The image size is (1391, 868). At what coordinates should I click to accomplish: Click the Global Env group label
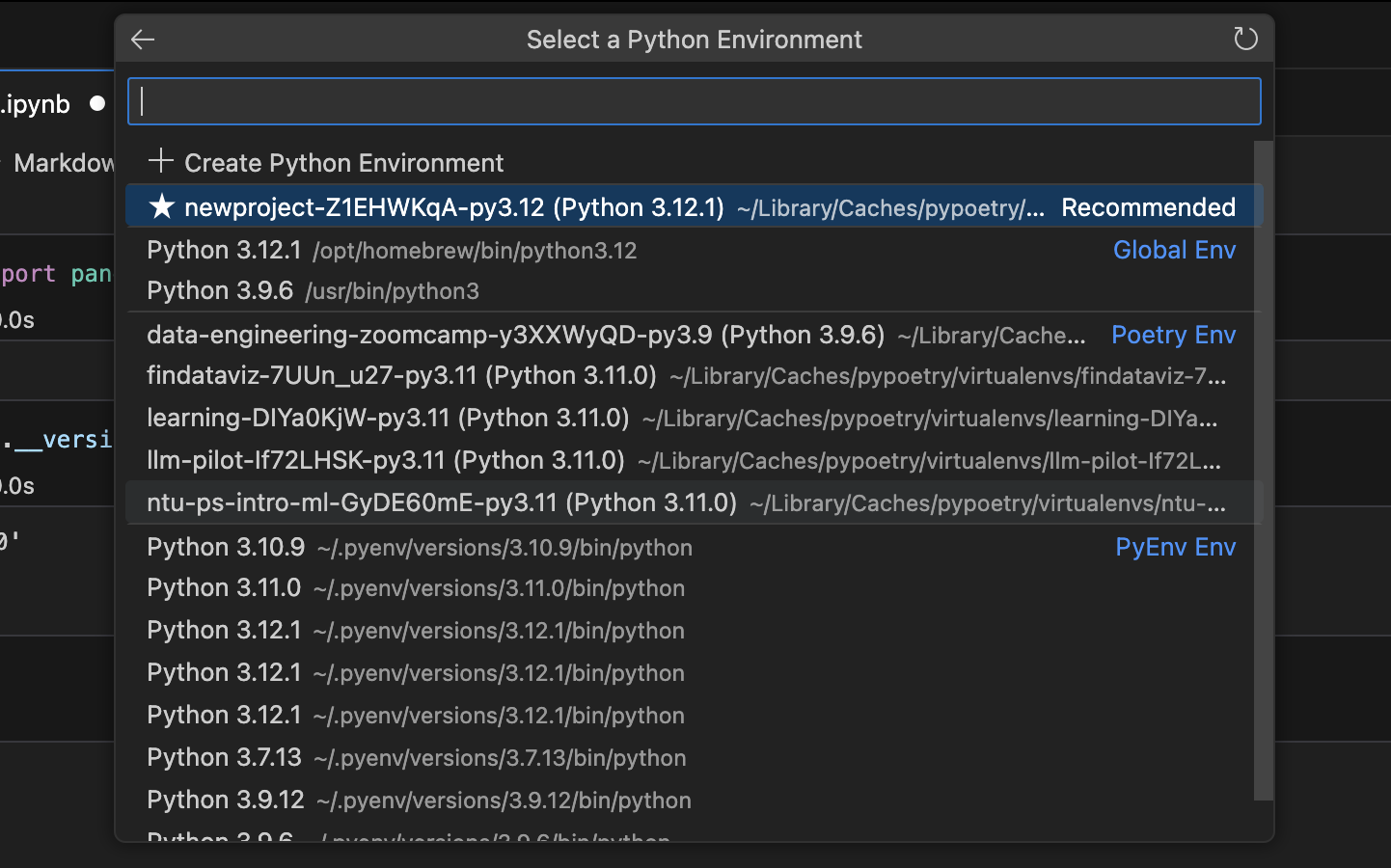click(x=1174, y=250)
